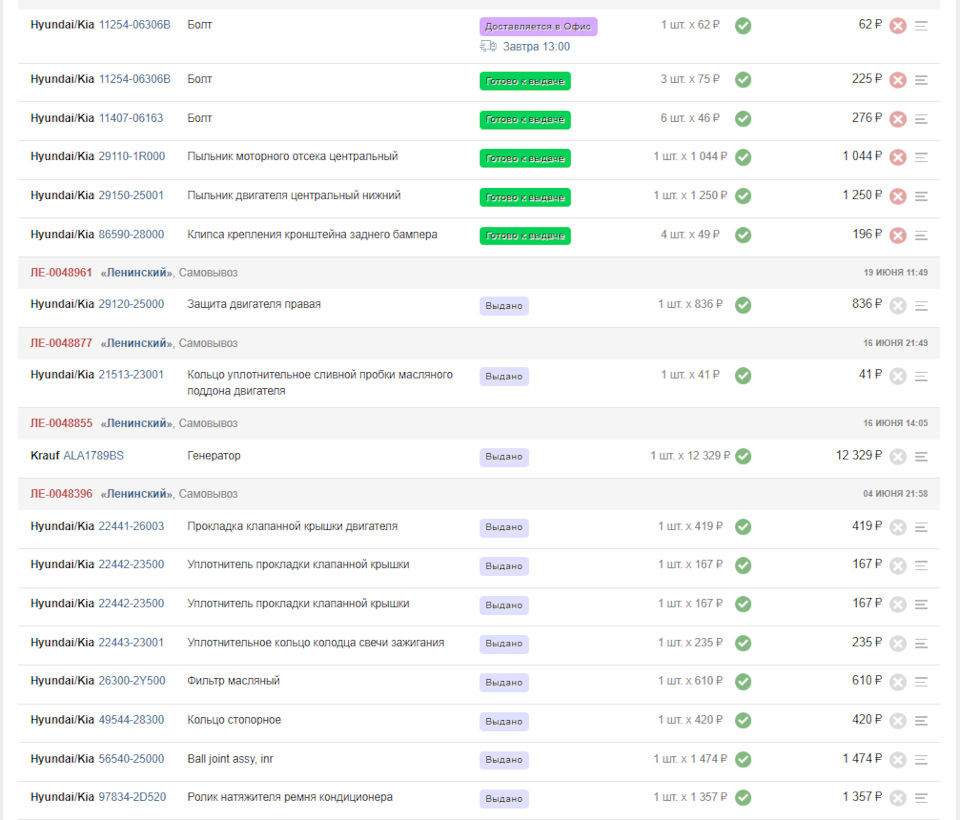Cancel the 62 ₽ Болт item

[x=898, y=26]
